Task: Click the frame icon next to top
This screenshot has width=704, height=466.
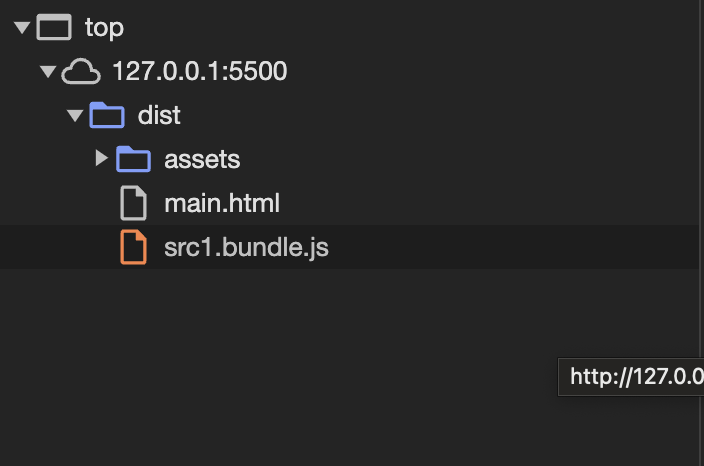Action: pos(54,27)
